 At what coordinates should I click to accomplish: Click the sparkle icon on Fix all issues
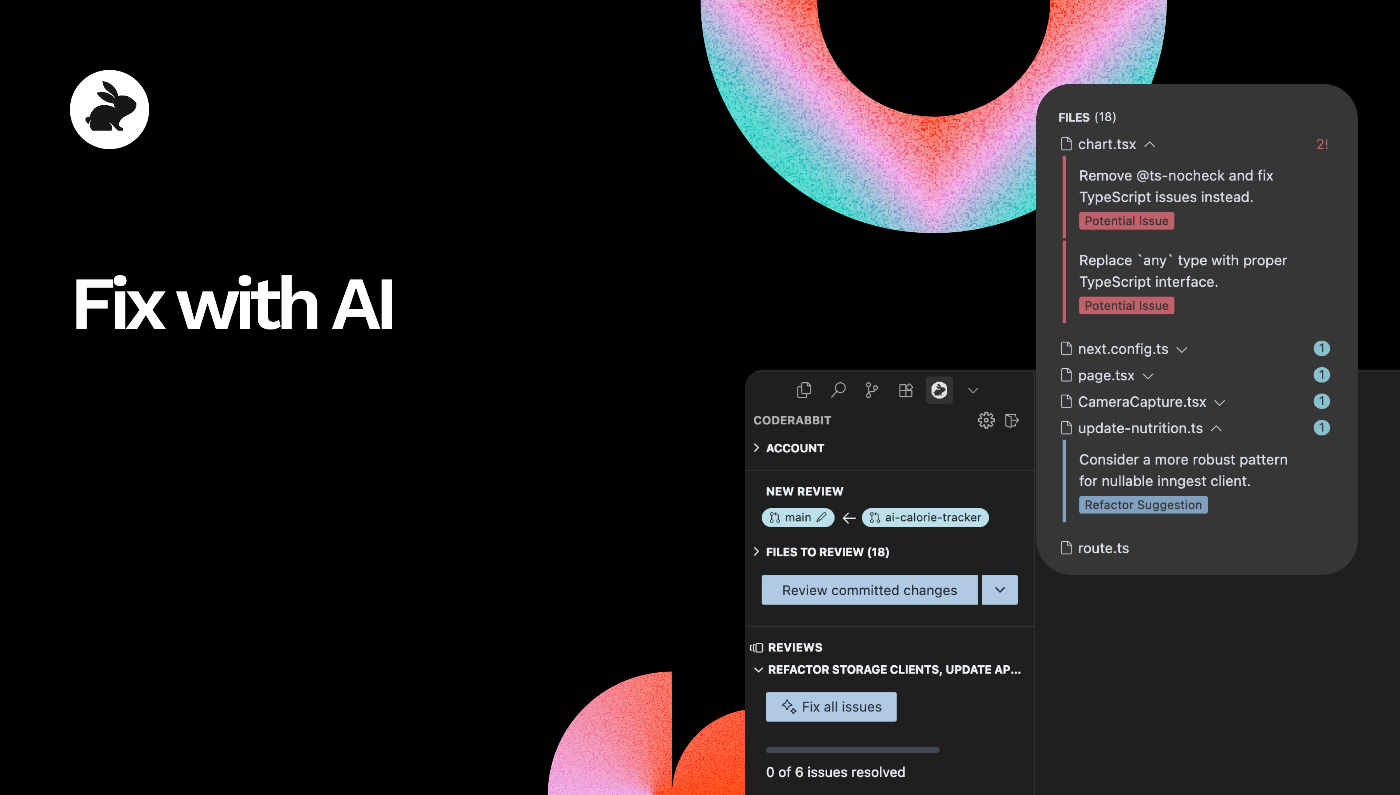(x=789, y=707)
